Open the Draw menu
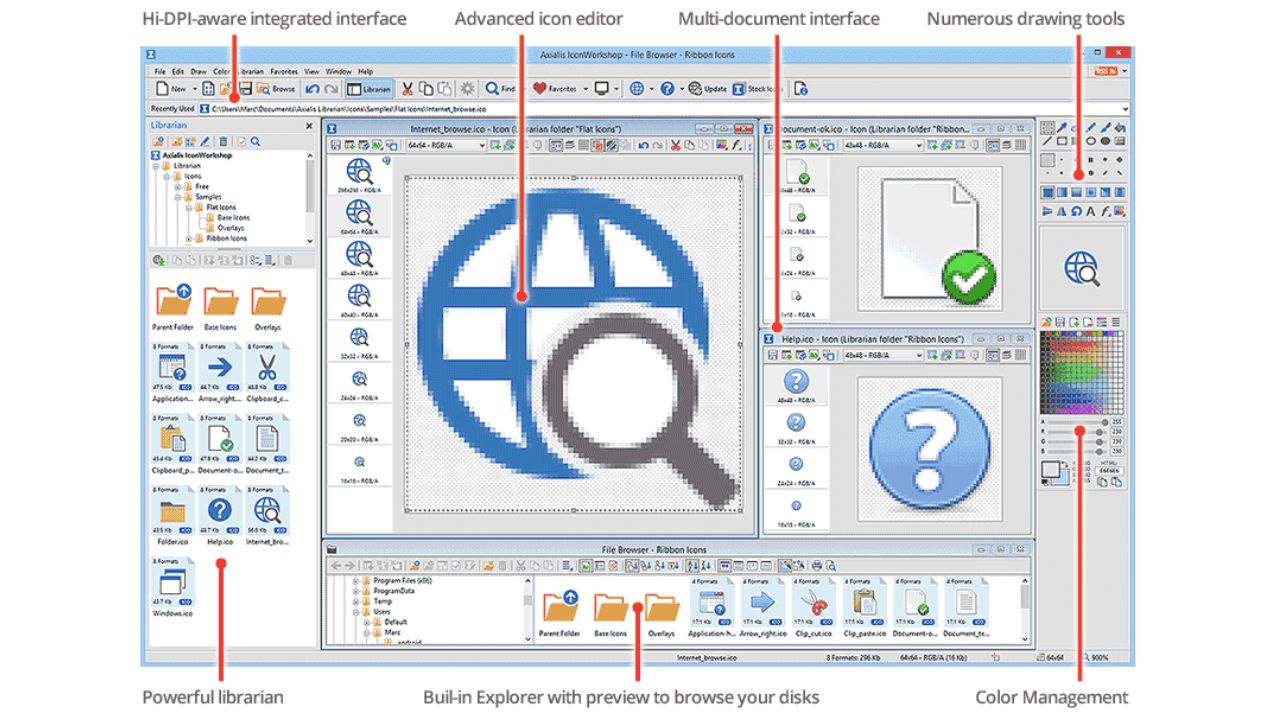 tap(199, 72)
